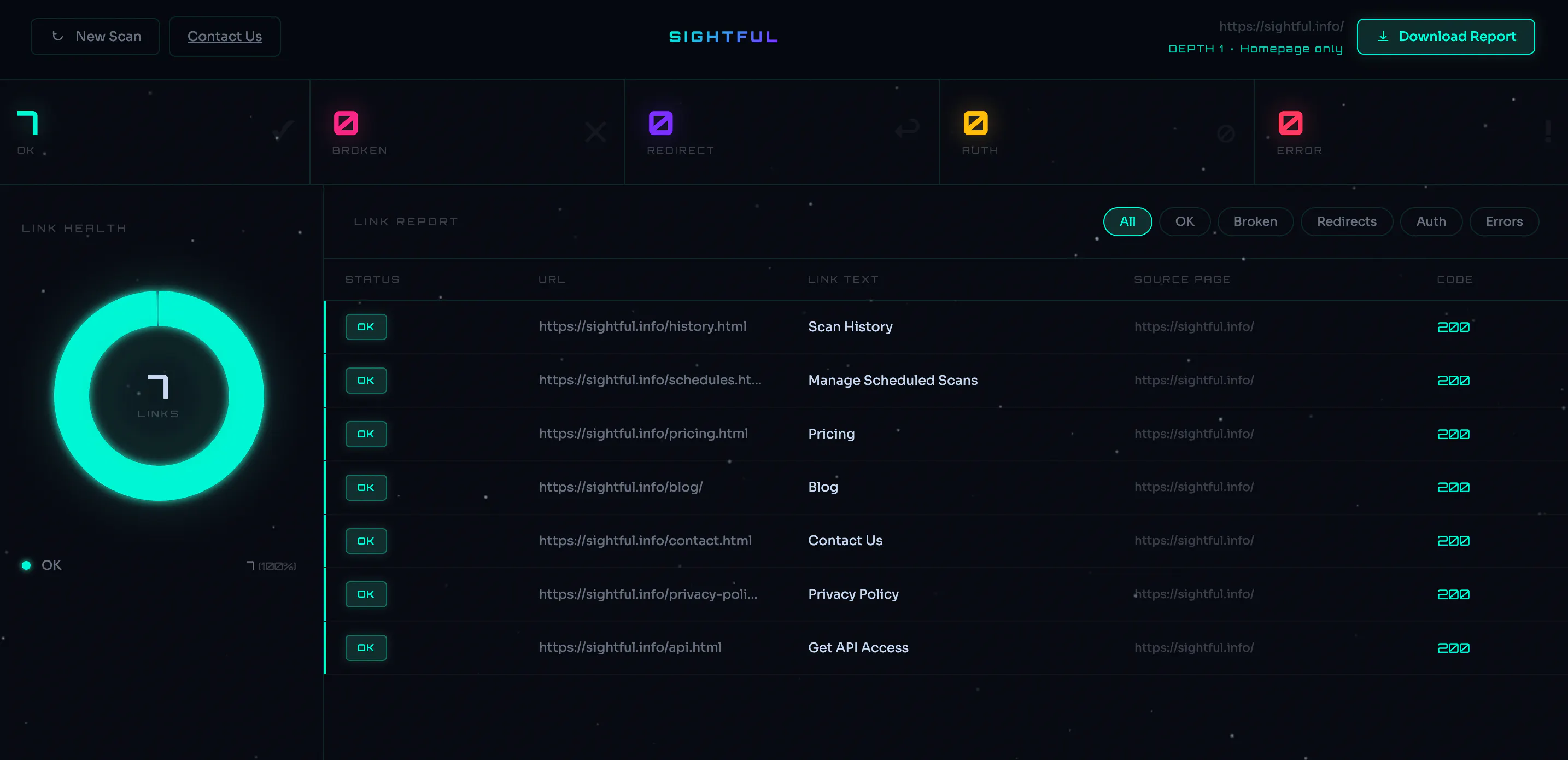Image resolution: width=1568 pixels, height=760 pixels.
Task: Click the Pricing link text cell
Action: 832,434
